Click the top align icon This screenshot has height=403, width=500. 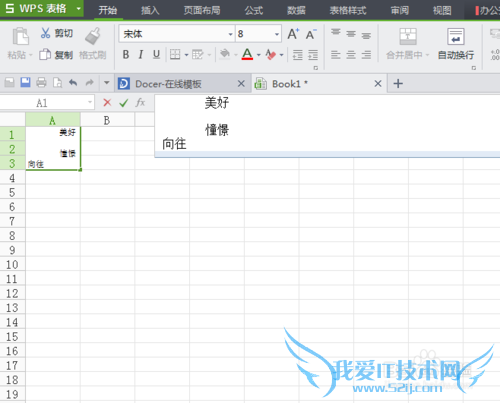336,33
